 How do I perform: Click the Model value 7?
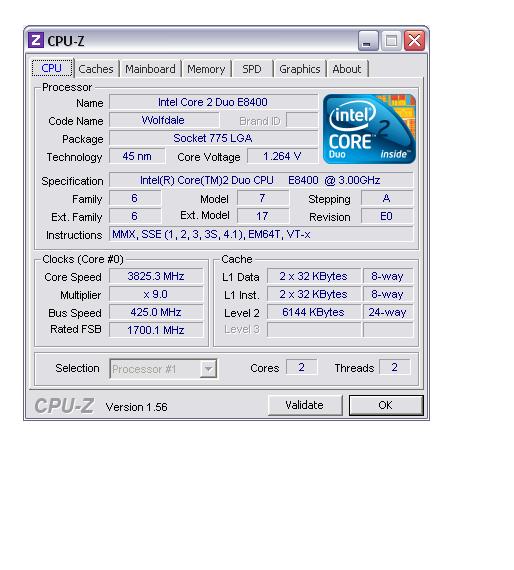263,198
